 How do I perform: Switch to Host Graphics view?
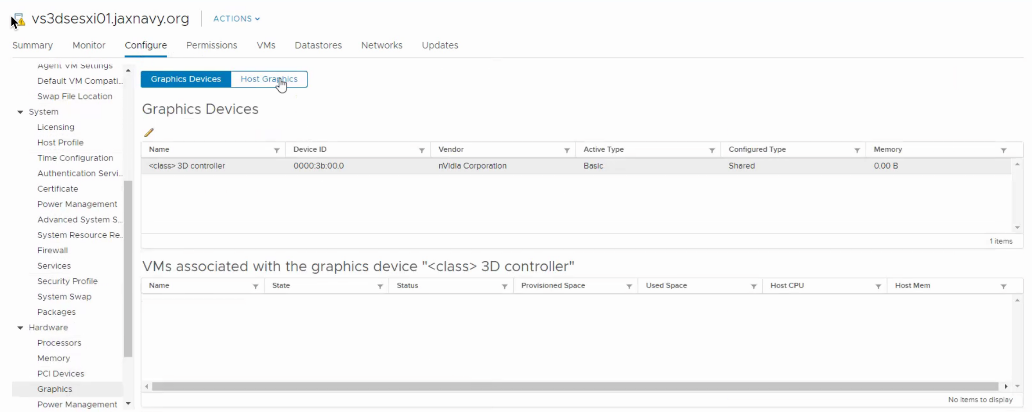coord(269,79)
